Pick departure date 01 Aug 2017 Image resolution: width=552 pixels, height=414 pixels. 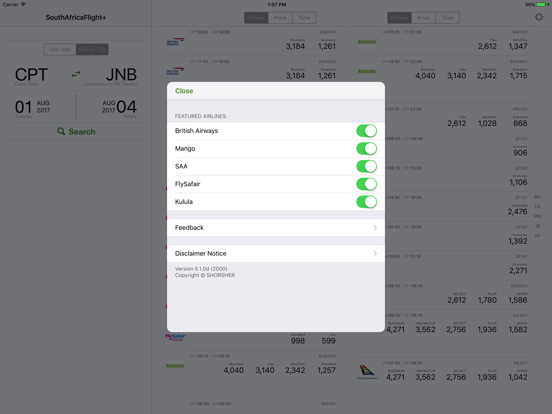(x=32, y=108)
